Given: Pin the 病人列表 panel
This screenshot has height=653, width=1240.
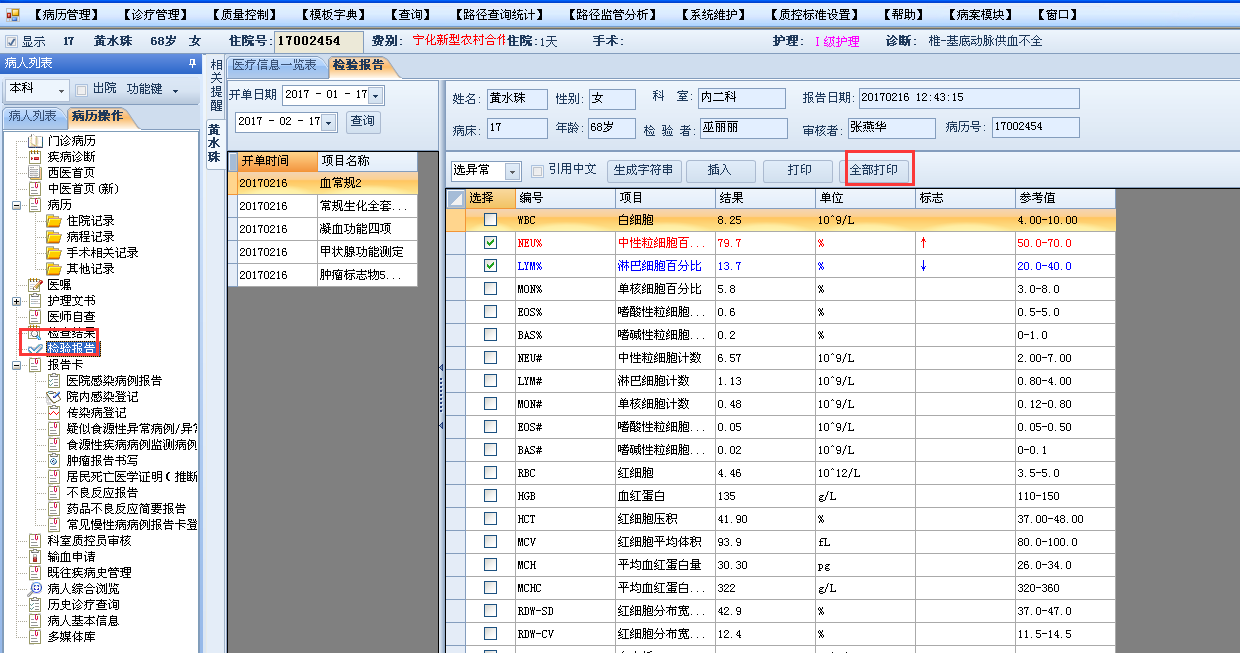Looking at the screenshot, I should pos(193,63).
